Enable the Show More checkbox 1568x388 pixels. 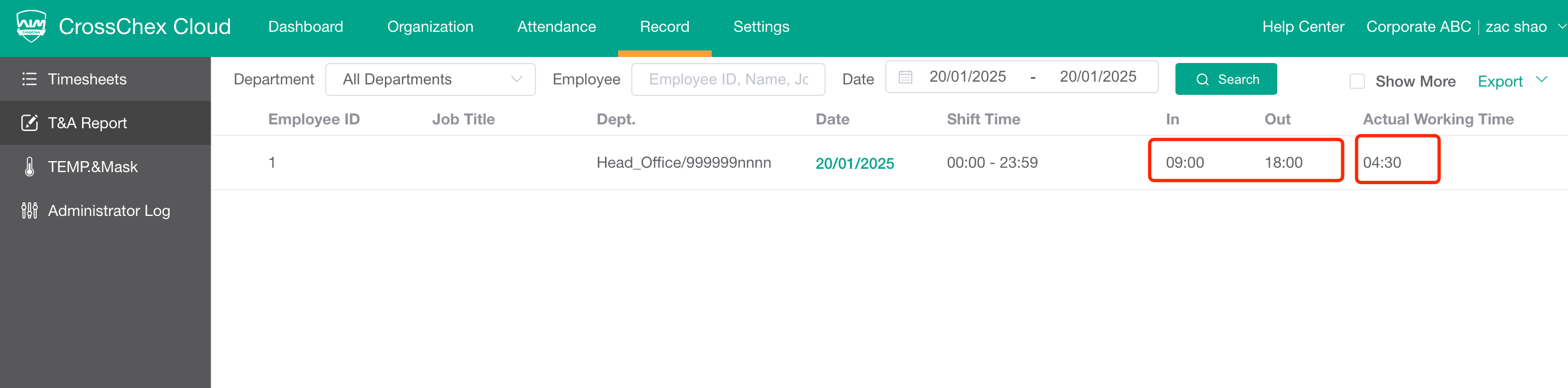(1357, 81)
